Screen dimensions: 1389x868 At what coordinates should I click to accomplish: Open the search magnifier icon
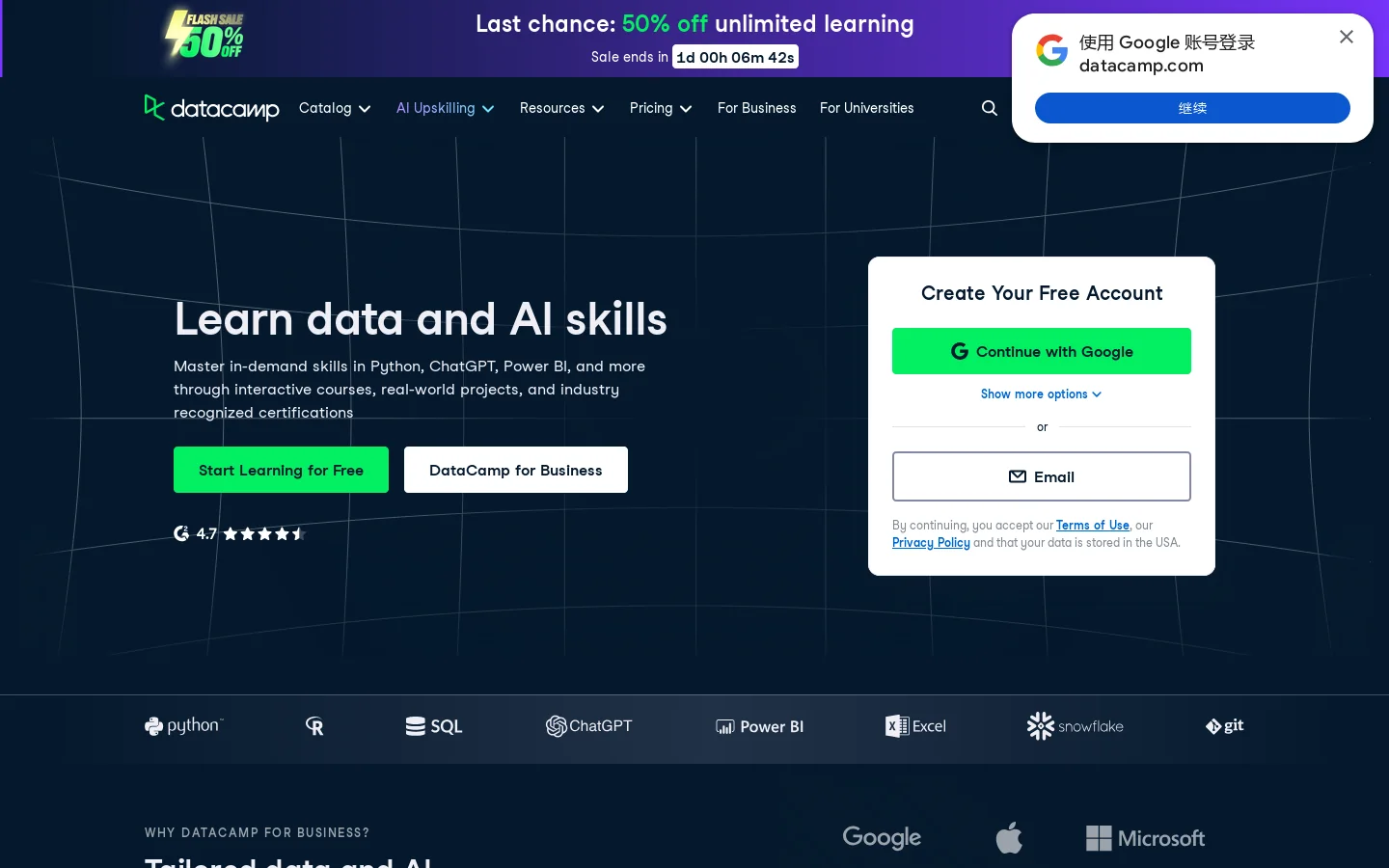tap(989, 108)
